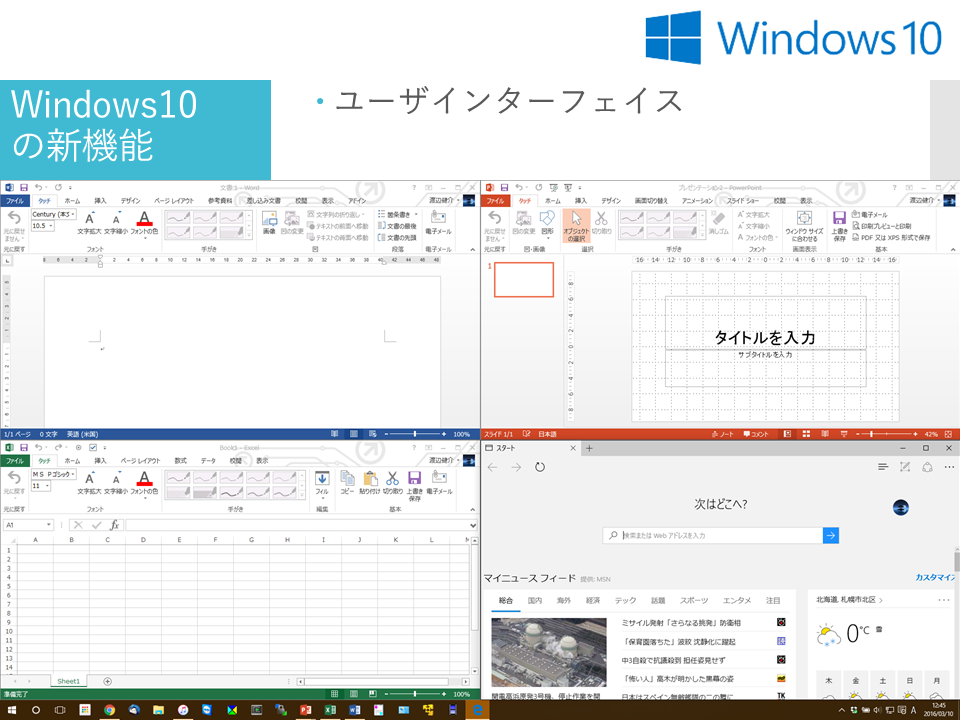Click the fx insert function icon in Excel

point(114,525)
